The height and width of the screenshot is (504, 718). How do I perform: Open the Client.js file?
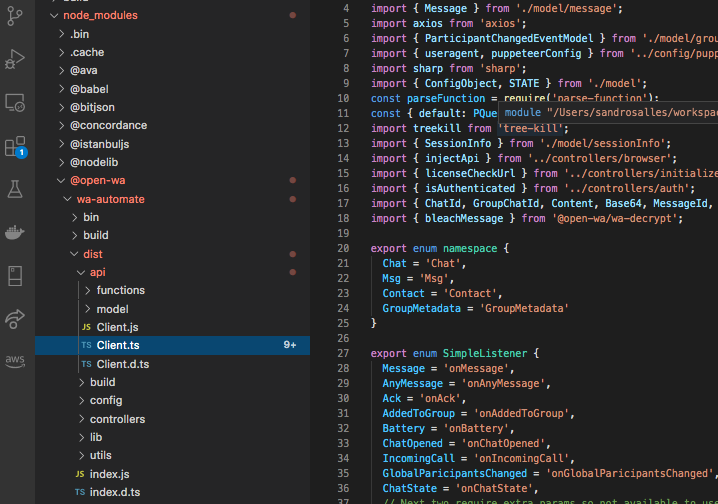172,327
